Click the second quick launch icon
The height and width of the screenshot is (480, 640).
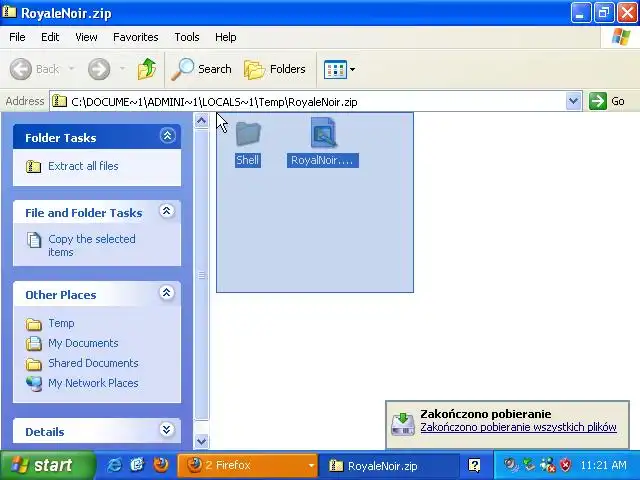[x=138, y=465]
